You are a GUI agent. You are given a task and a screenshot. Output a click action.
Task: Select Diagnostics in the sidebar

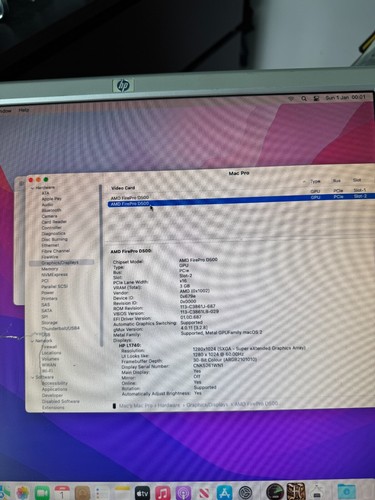53,233
